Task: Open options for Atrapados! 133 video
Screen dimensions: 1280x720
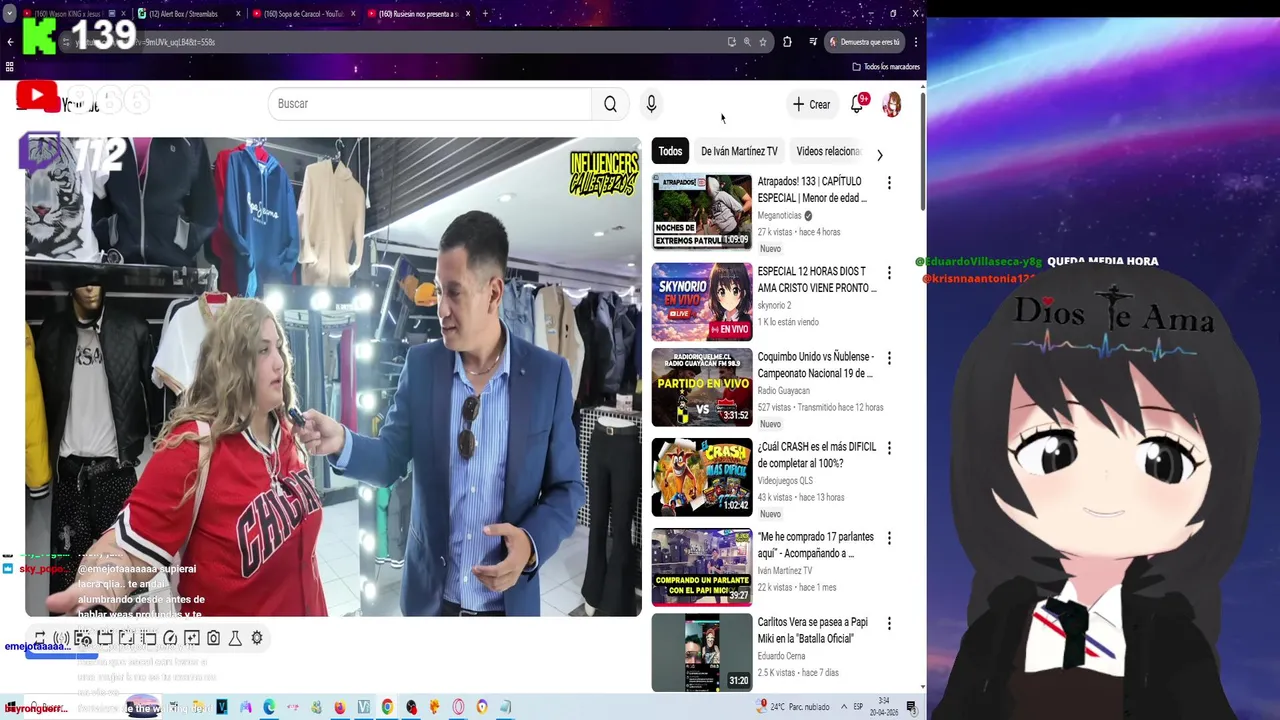Action: (889, 183)
